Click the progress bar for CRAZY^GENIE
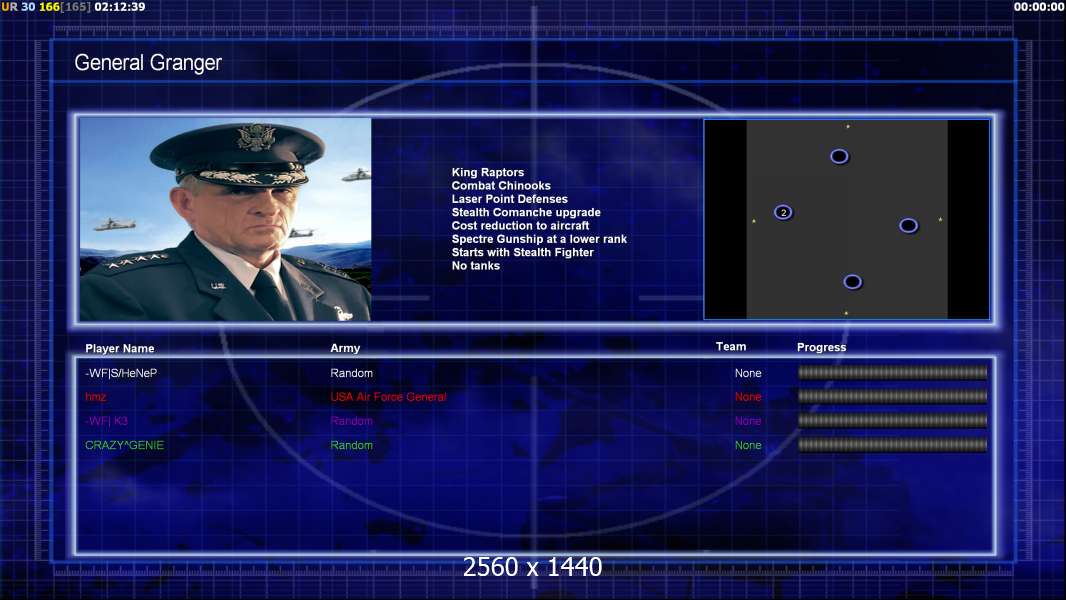 (x=892, y=445)
